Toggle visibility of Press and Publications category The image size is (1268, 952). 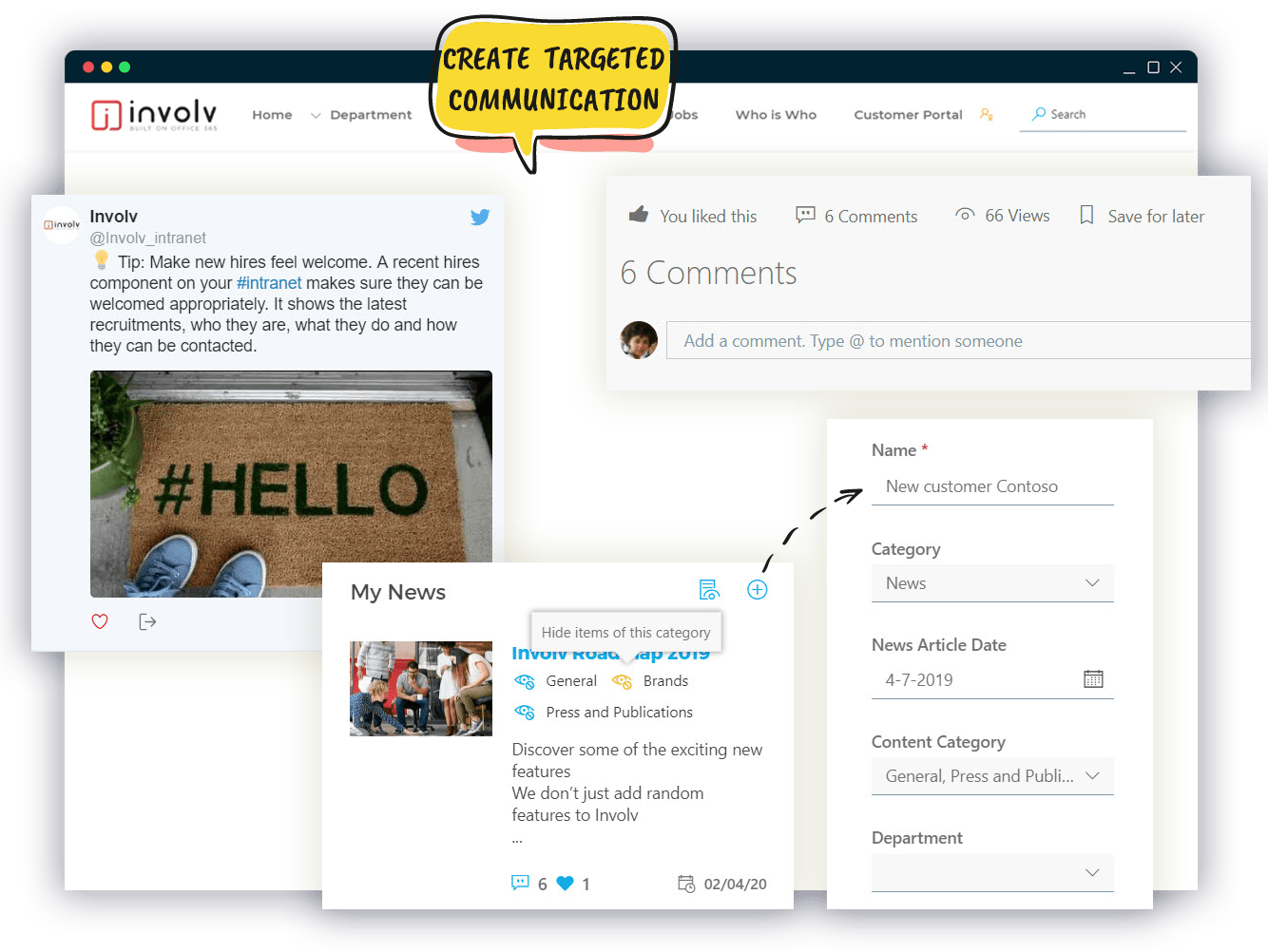524,713
